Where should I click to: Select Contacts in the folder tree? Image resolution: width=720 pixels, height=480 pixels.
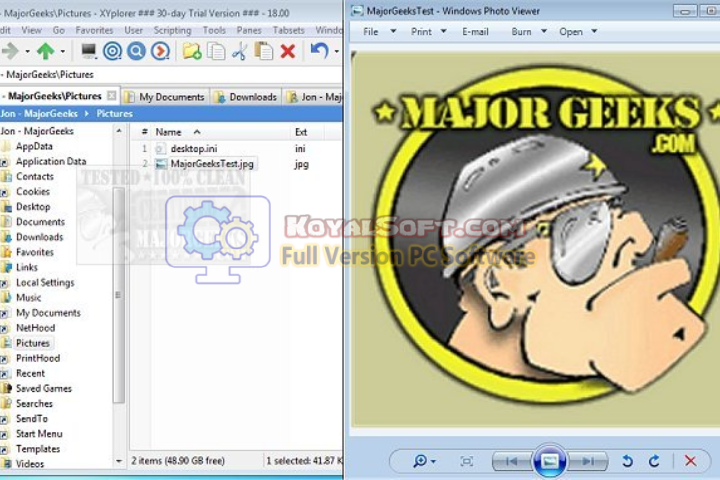point(34,176)
